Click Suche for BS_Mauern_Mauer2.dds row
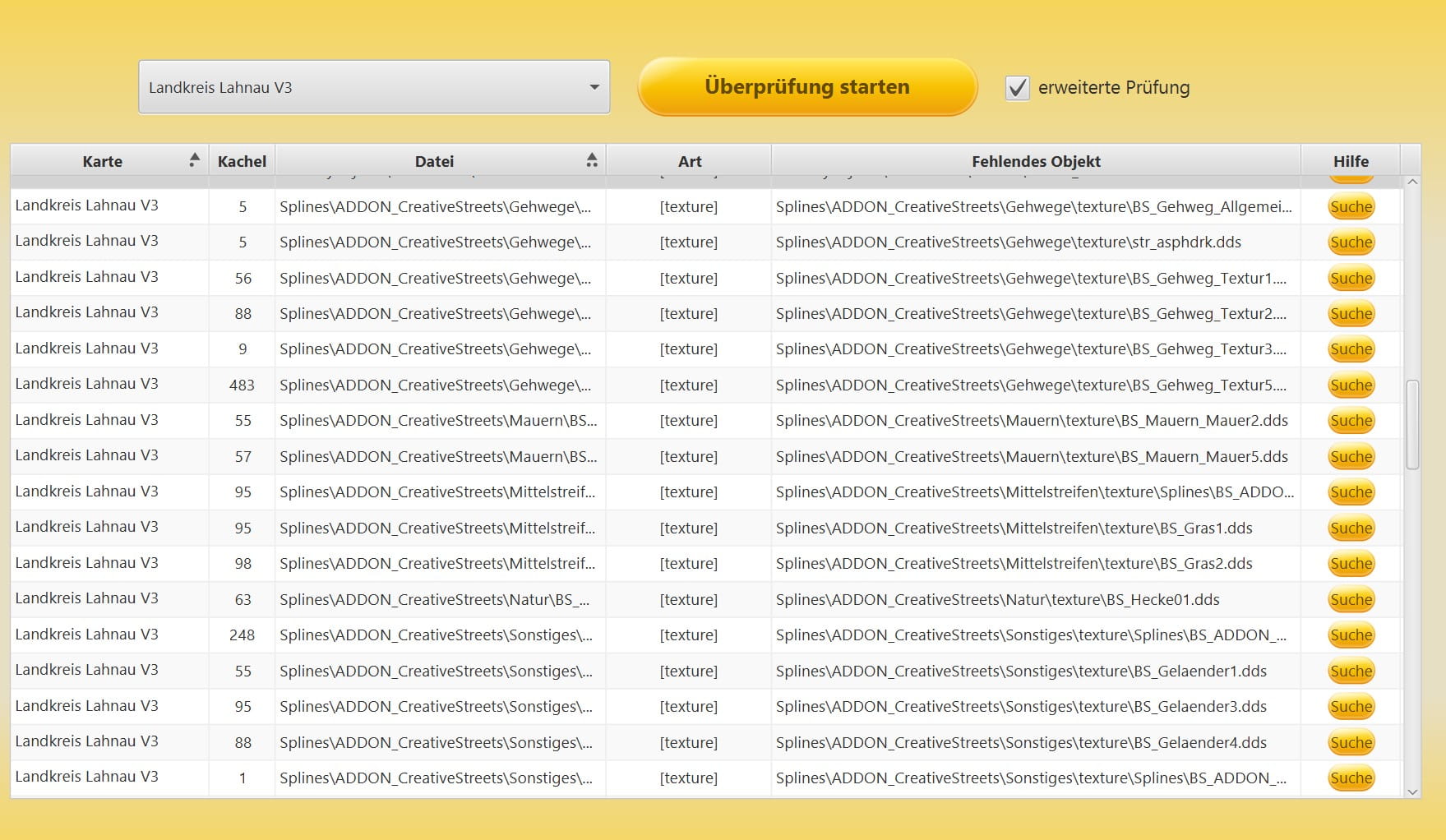 pyautogui.click(x=1351, y=421)
